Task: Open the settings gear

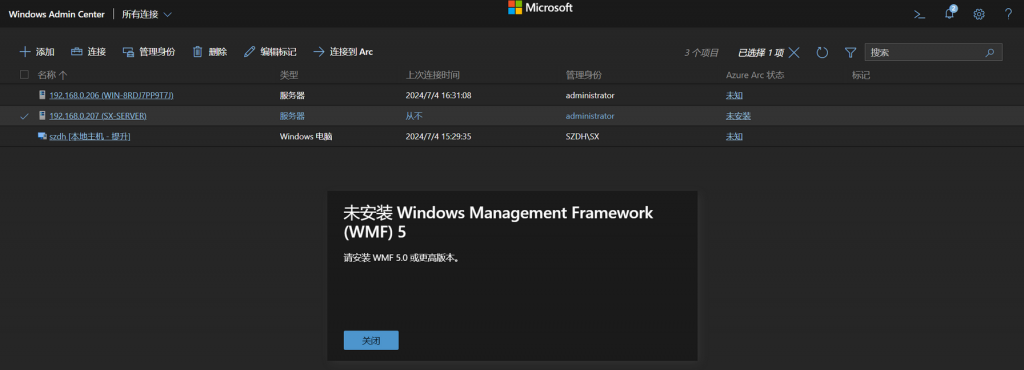Action: pyautogui.click(x=979, y=14)
